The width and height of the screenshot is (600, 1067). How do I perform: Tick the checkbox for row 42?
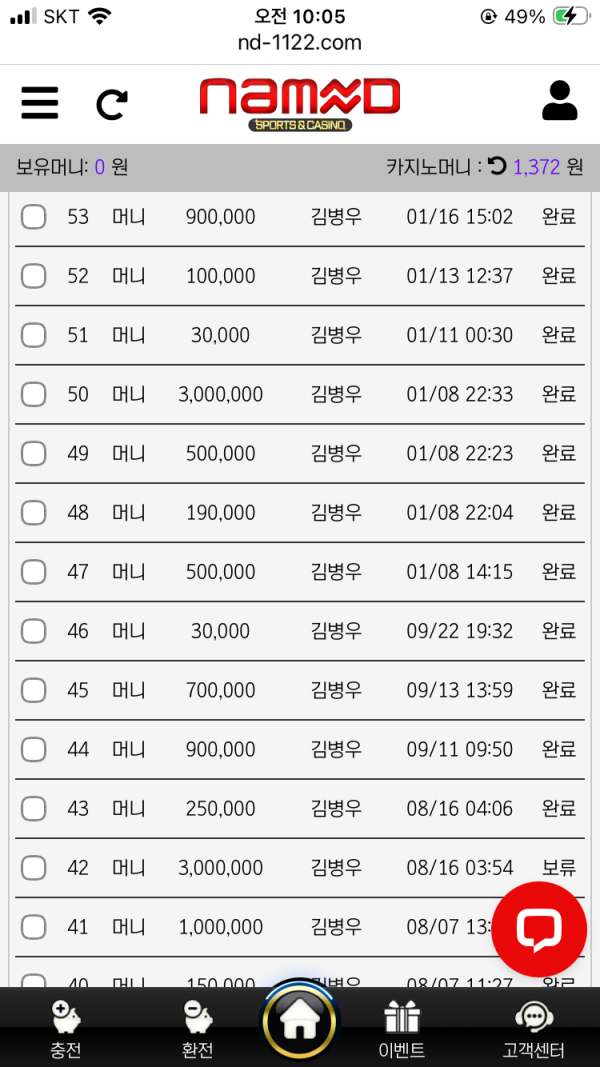pos(34,868)
